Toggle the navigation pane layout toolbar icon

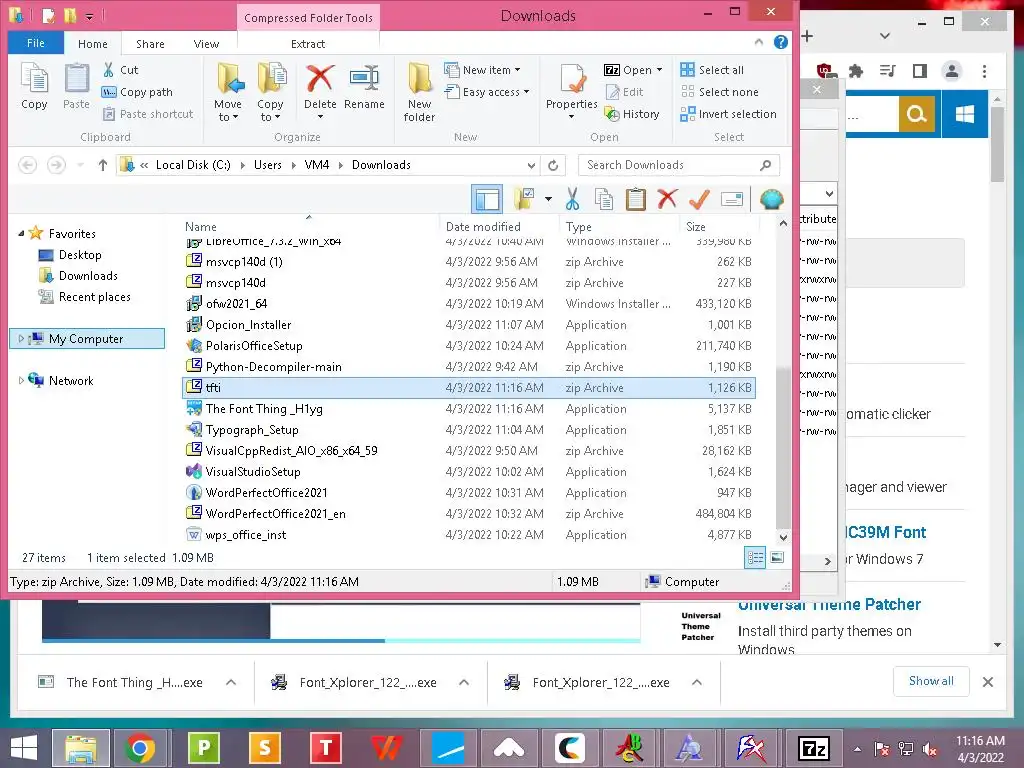pos(487,199)
